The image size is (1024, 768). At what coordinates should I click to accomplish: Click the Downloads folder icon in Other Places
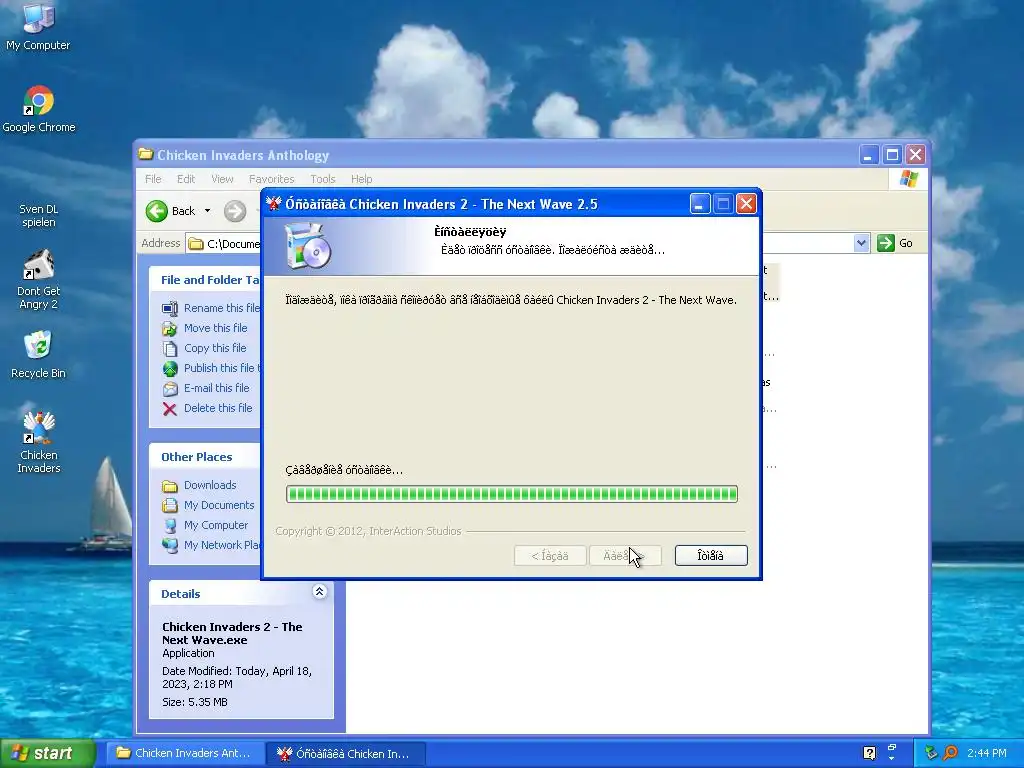point(170,486)
